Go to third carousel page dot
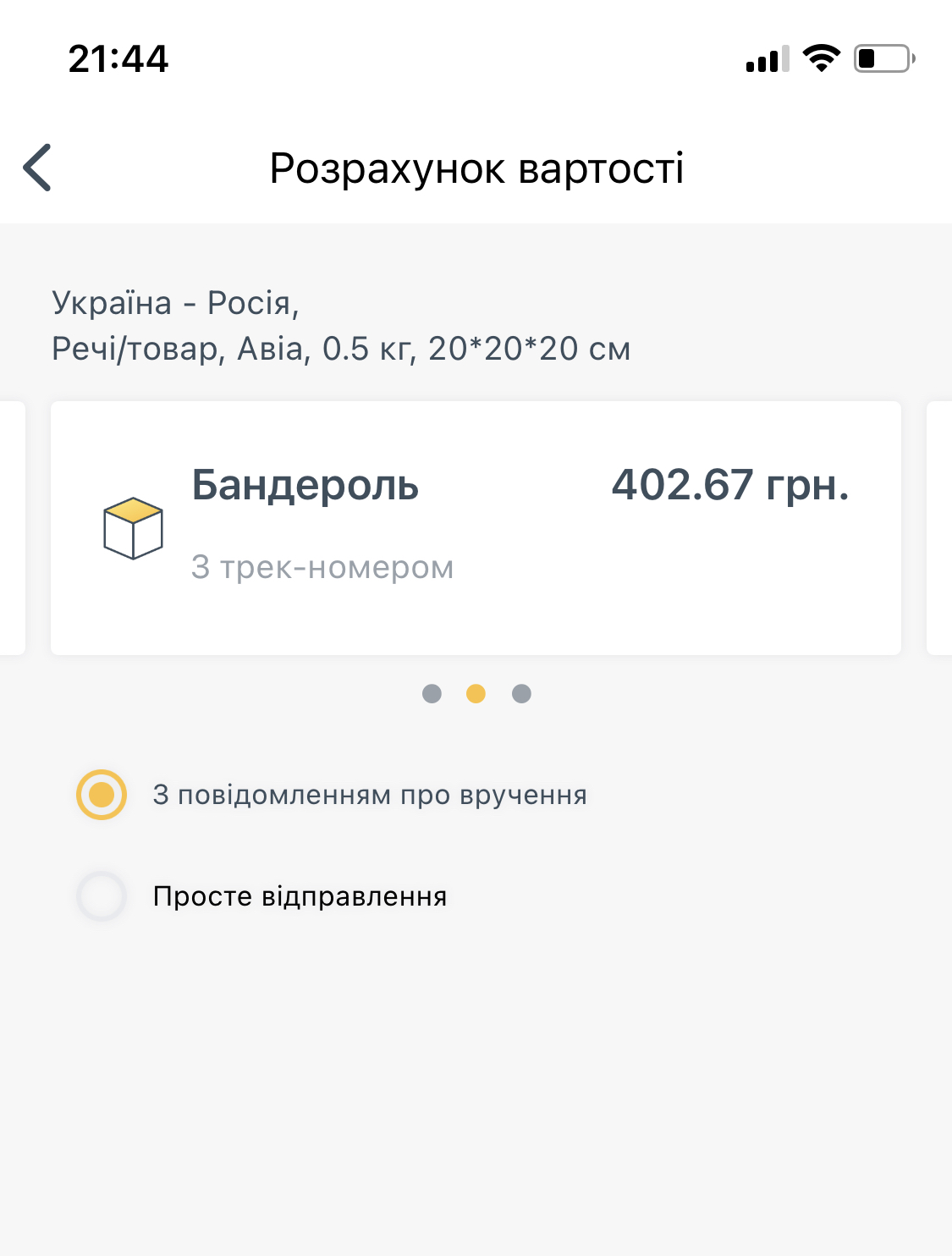 coord(521,694)
